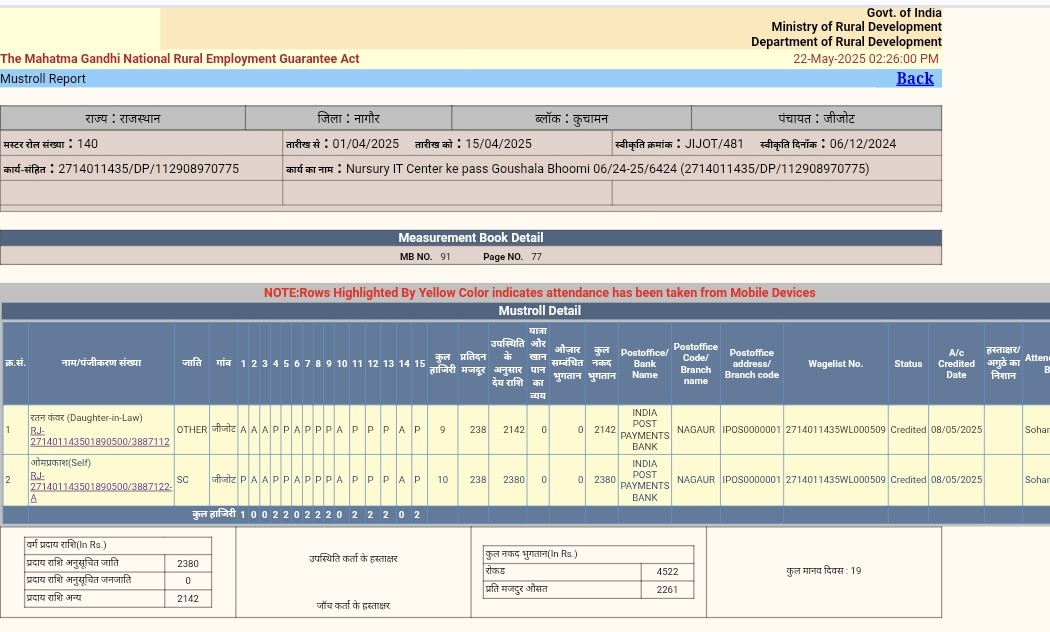Click 'Postoffice address/ Branch code' column header
Viewport: 1050px width, 632px height.
[751, 364]
